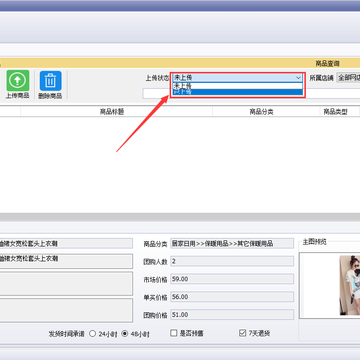
Task: Click the green 上传商品 upload icon
Action: coord(18,80)
